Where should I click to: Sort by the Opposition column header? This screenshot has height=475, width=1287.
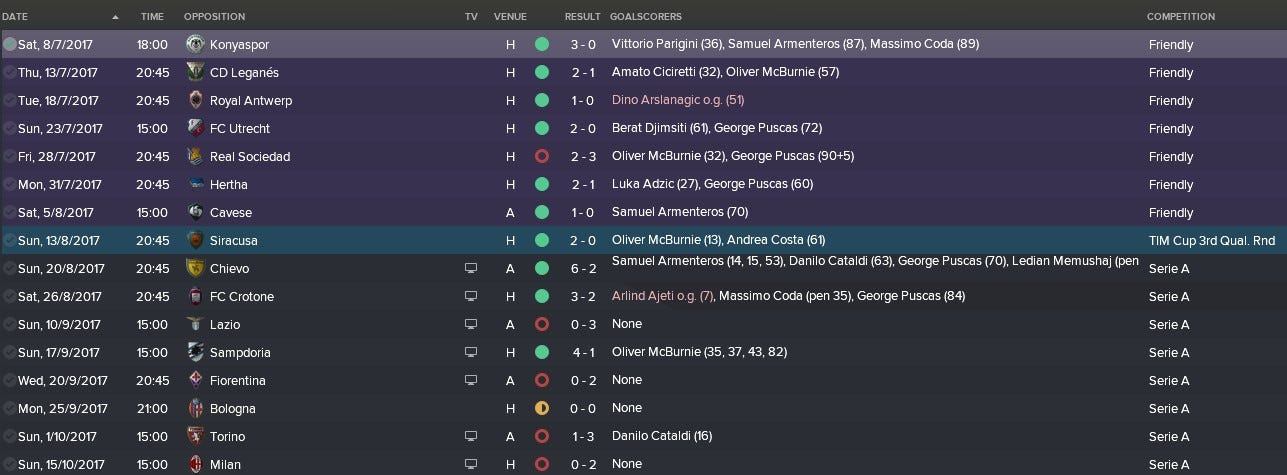point(214,17)
